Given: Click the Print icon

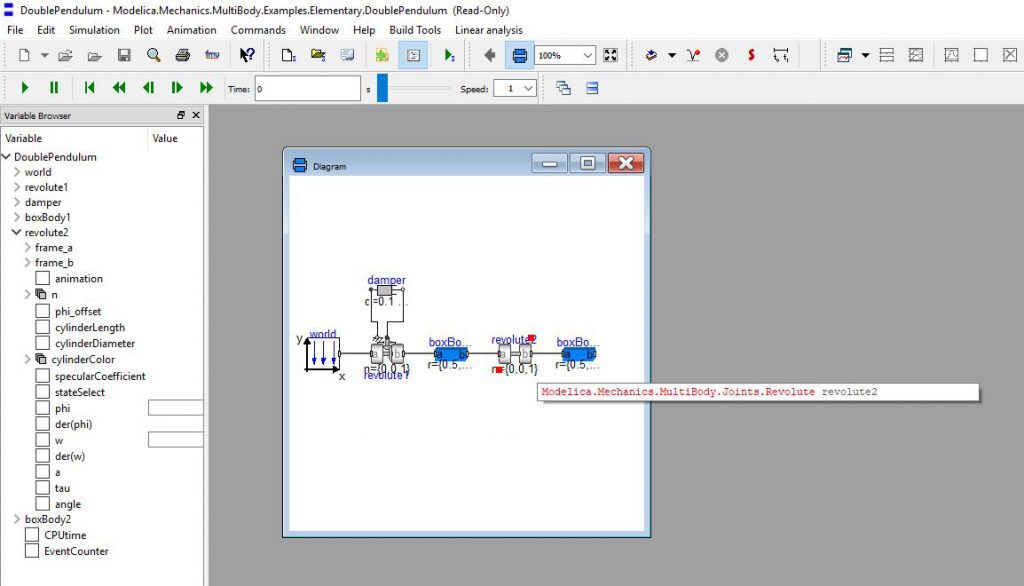Looking at the screenshot, I should tap(183, 56).
